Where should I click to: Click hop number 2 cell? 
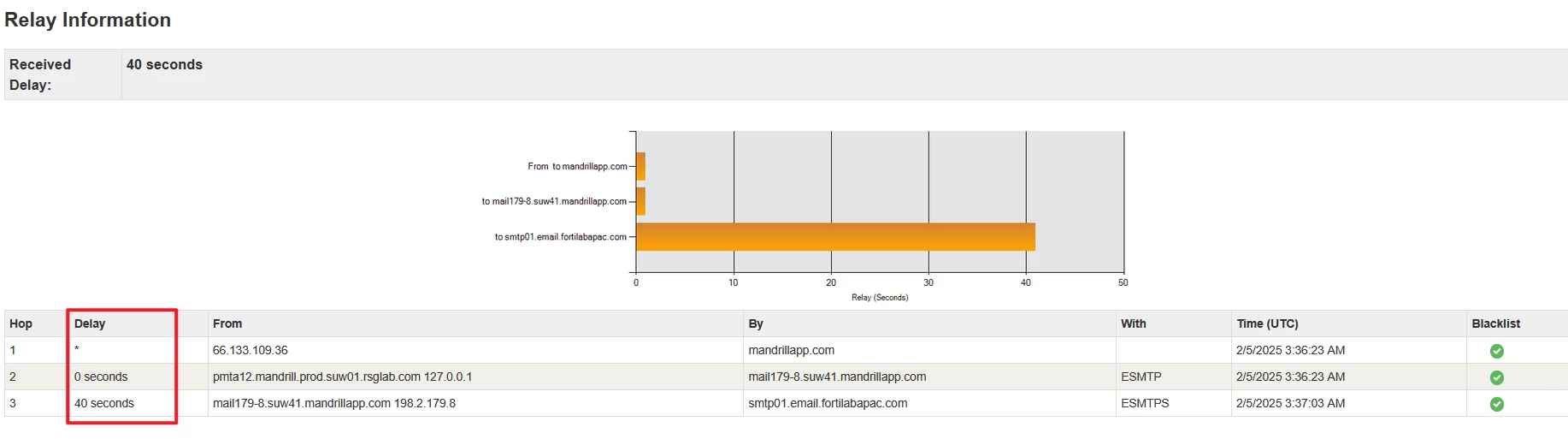(13, 377)
